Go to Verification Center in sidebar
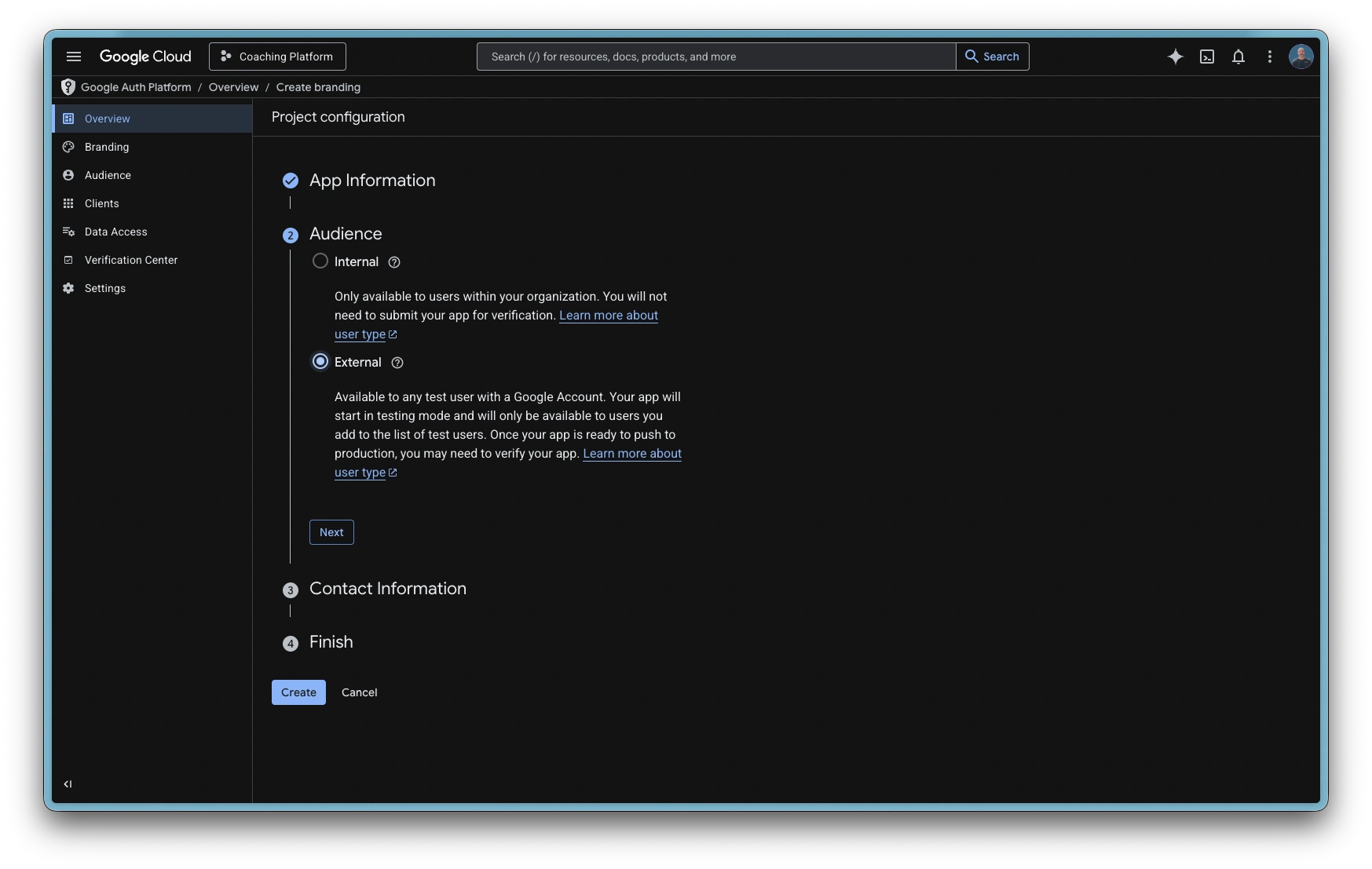The height and width of the screenshot is (869, 1372). (x=130, y=260)
